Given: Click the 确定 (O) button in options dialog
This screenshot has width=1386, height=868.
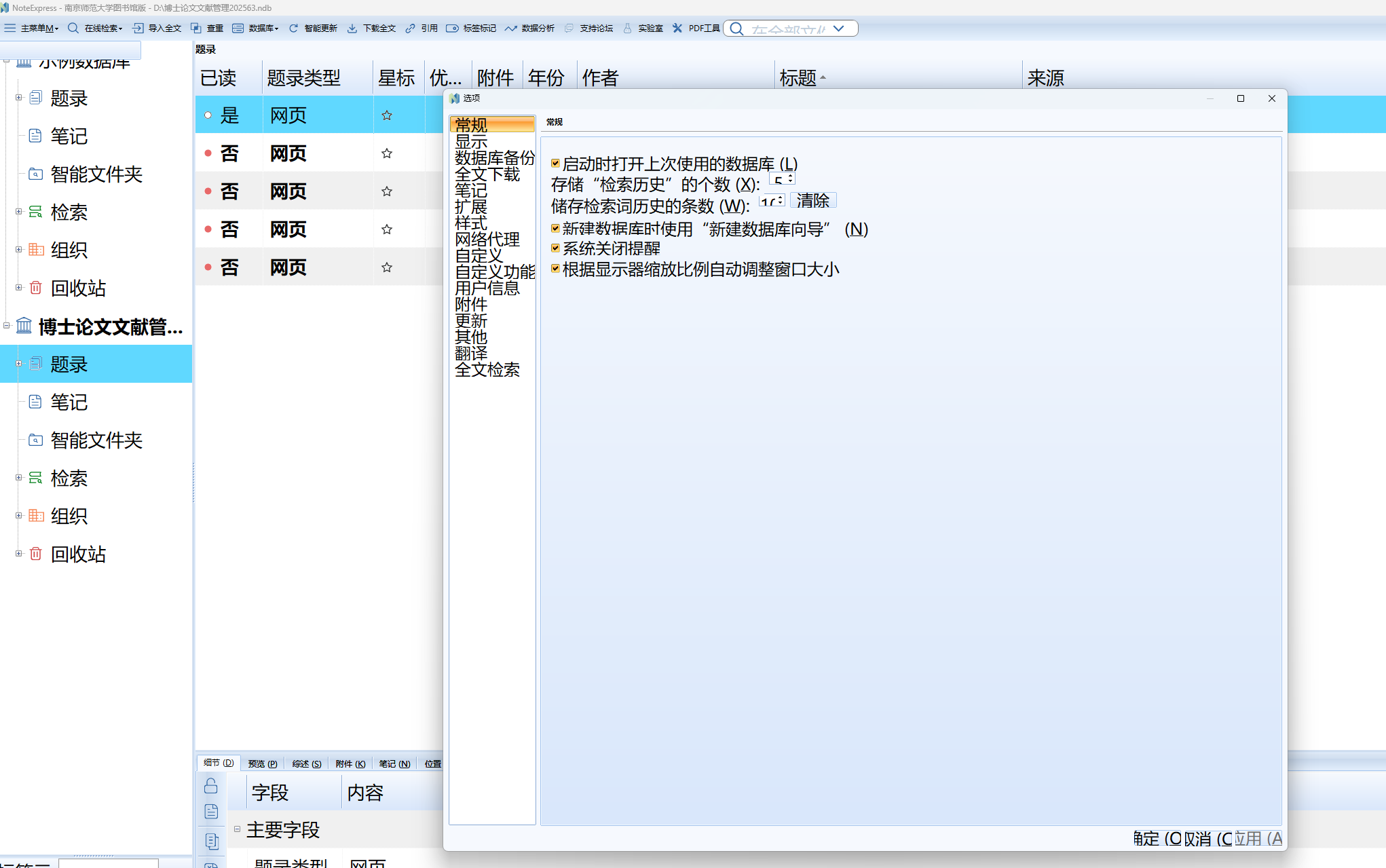Looking at the screenshot, I should pyautogui.click(x=1157, y=839).
